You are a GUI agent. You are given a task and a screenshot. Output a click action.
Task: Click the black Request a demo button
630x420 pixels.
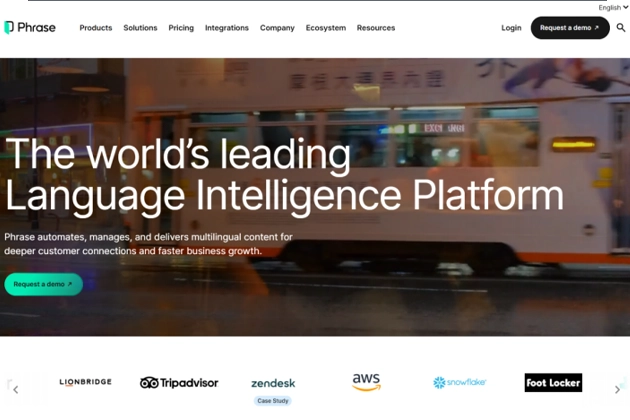click(570, 28)
